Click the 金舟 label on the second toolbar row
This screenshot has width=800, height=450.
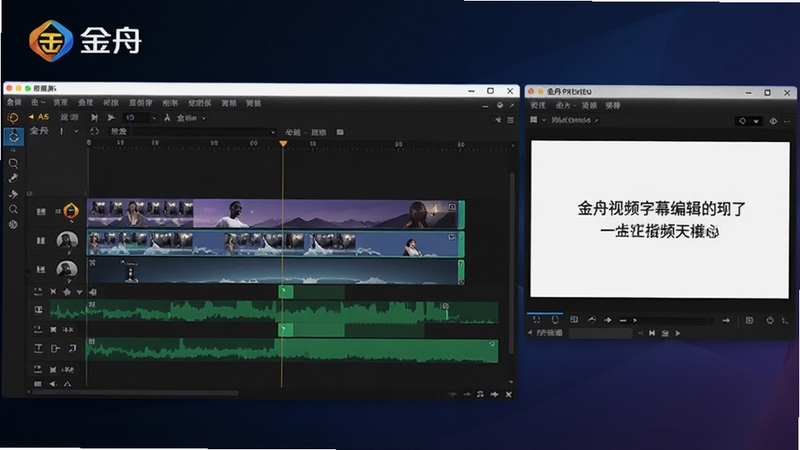(39, 131)
